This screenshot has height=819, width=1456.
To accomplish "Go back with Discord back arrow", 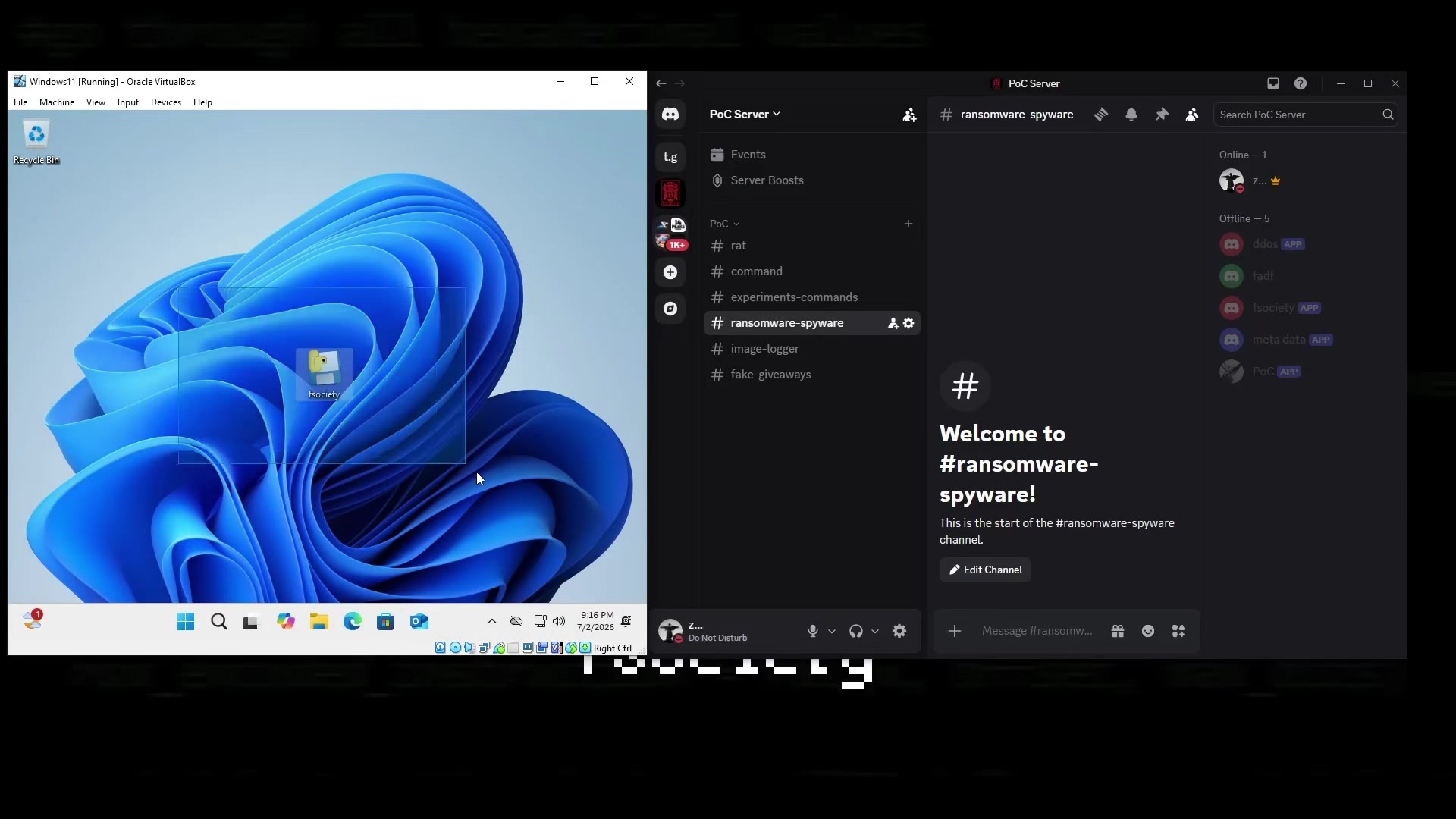I will tap(661, 83).
